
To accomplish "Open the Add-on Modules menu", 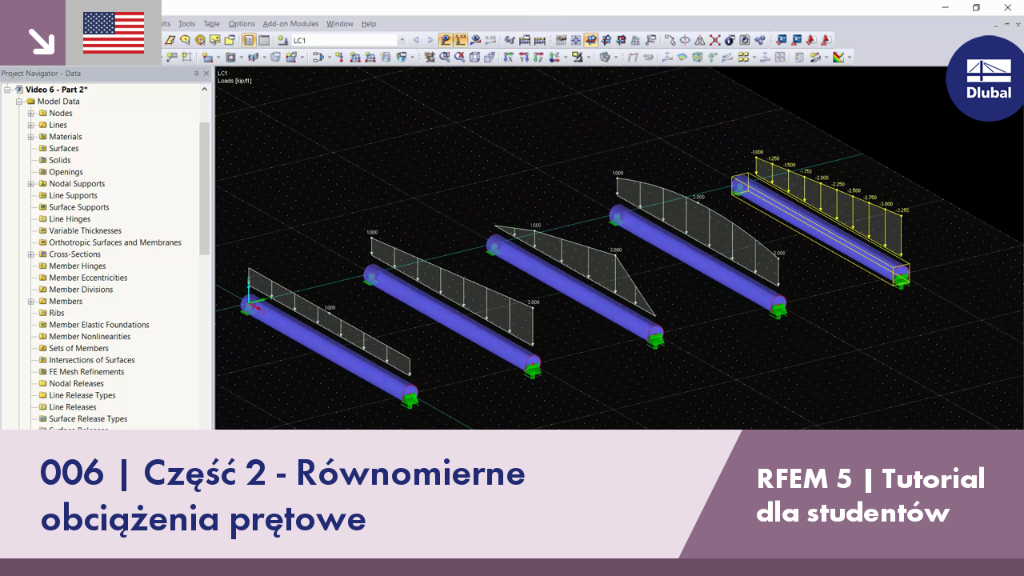I will coord(290,24).
